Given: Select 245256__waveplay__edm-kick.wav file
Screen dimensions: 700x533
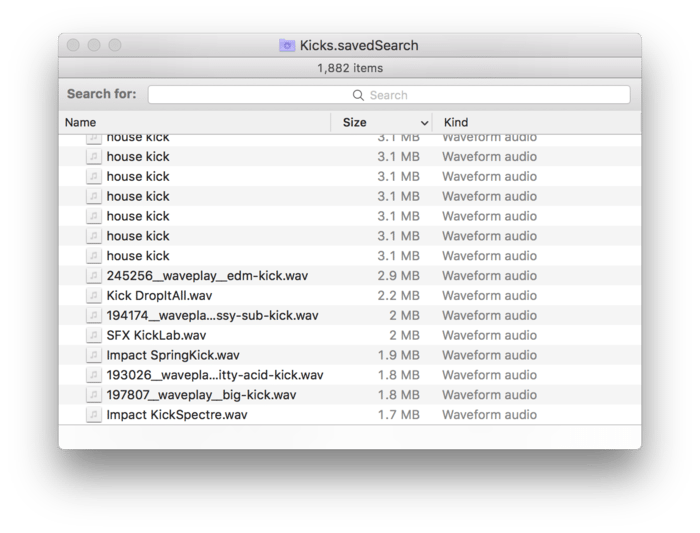Looking at the screenshot, I should tap(350, 275).
